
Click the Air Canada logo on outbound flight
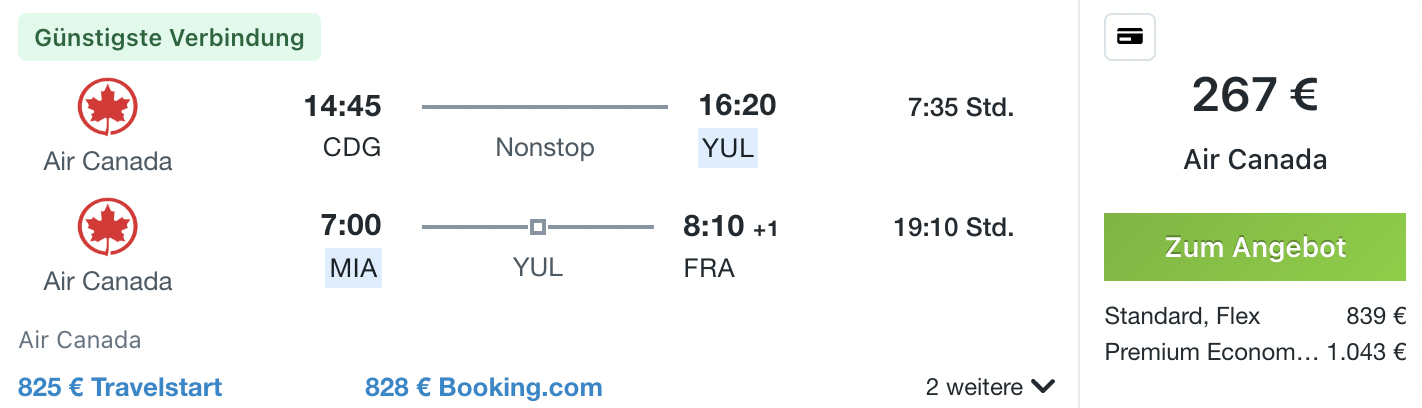coord(107,107)
